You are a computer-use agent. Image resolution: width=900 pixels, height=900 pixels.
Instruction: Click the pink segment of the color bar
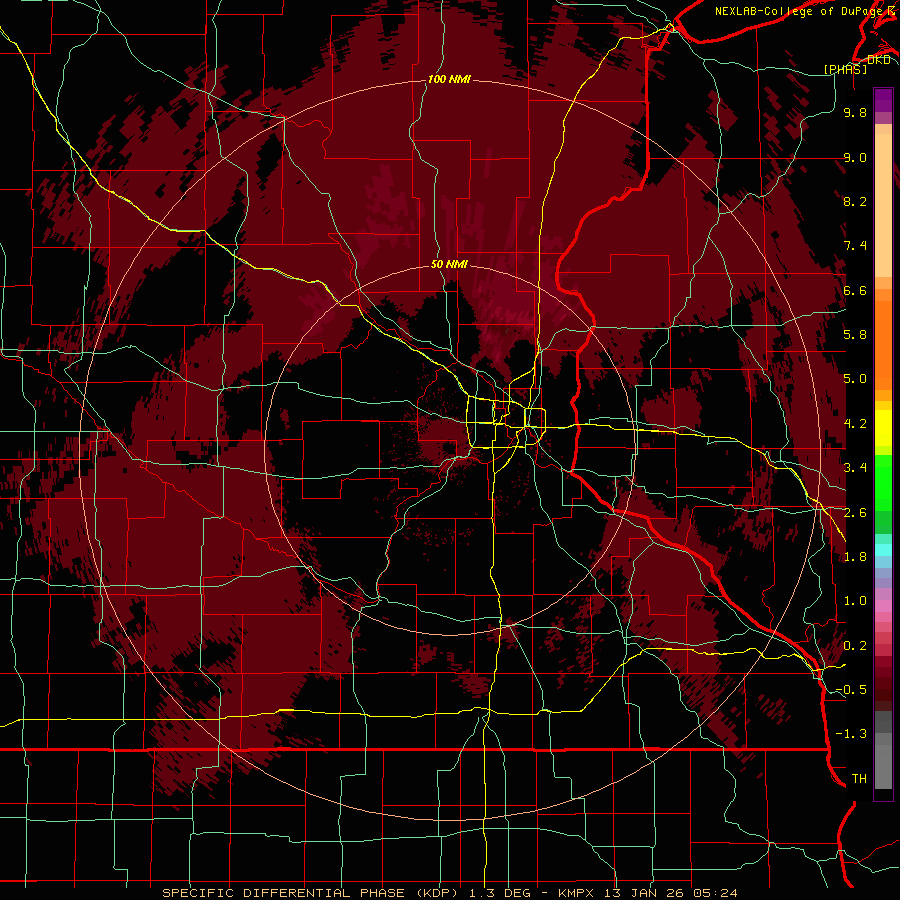(x=883, y=606)
